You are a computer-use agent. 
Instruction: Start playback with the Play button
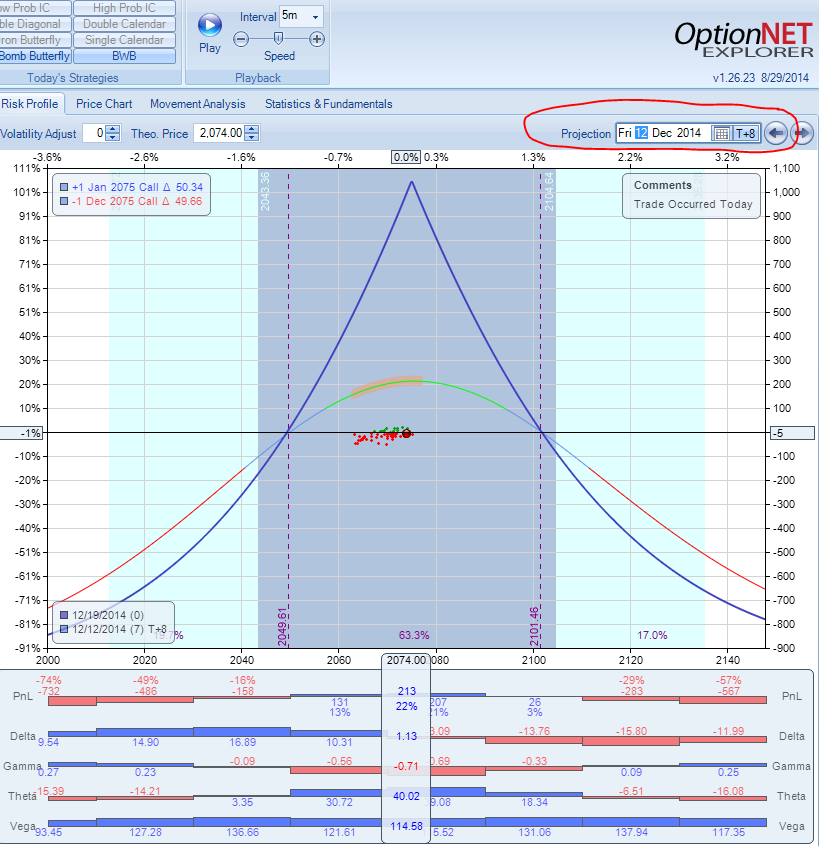(210, 25)
